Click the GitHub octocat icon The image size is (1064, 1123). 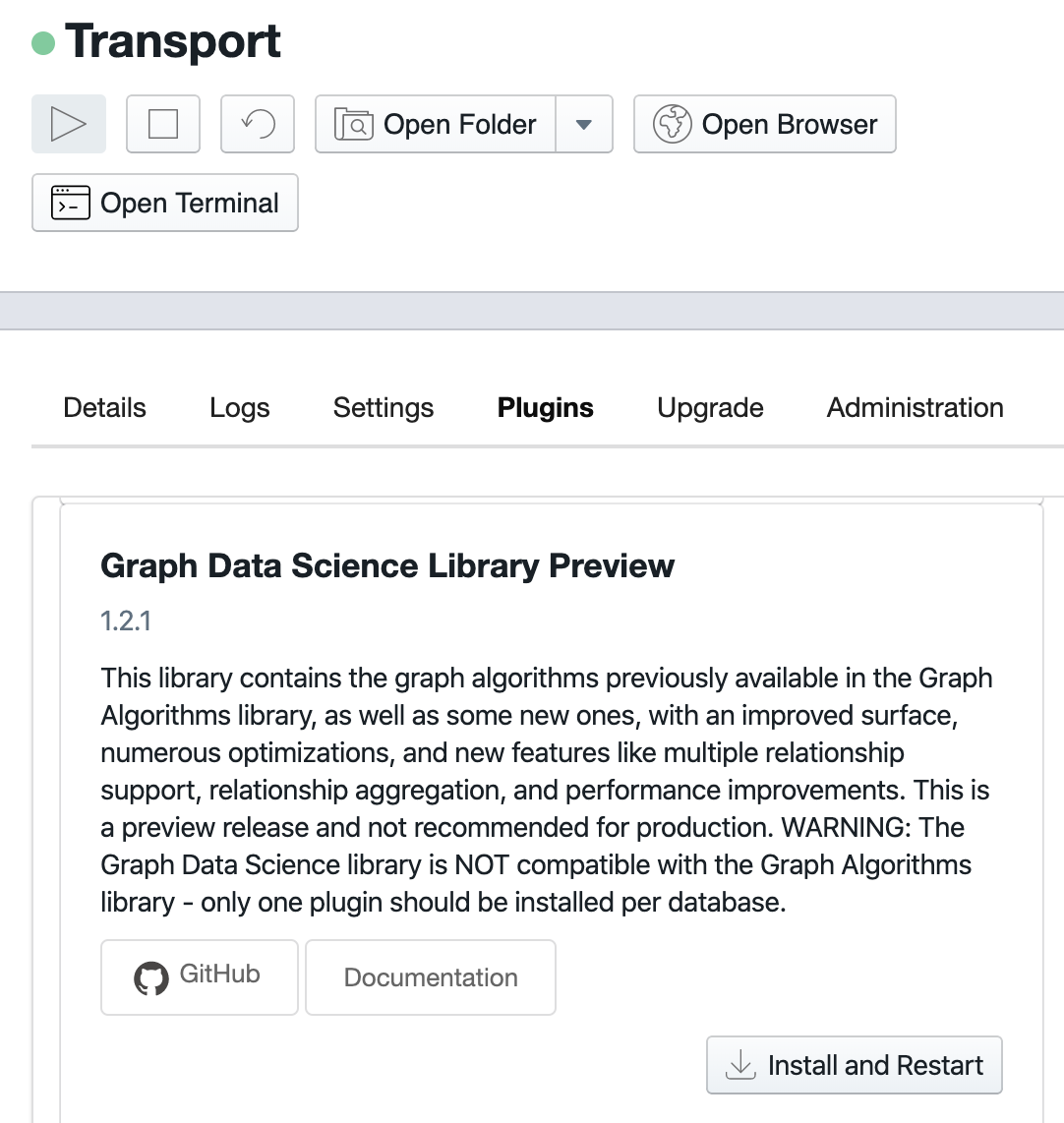151,977
